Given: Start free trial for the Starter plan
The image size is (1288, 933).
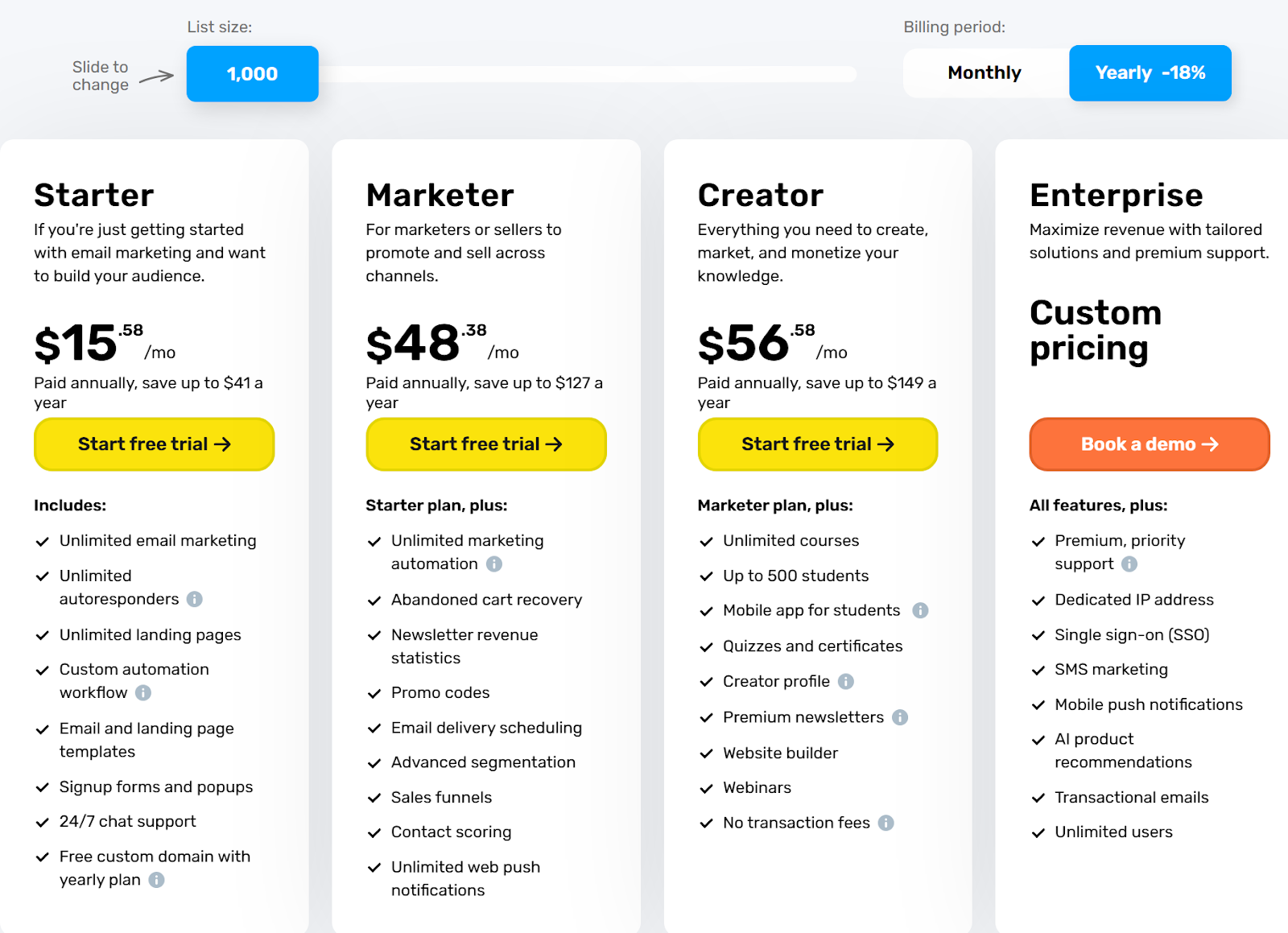Looking at the screenshot, I should (x=154, y=444).
